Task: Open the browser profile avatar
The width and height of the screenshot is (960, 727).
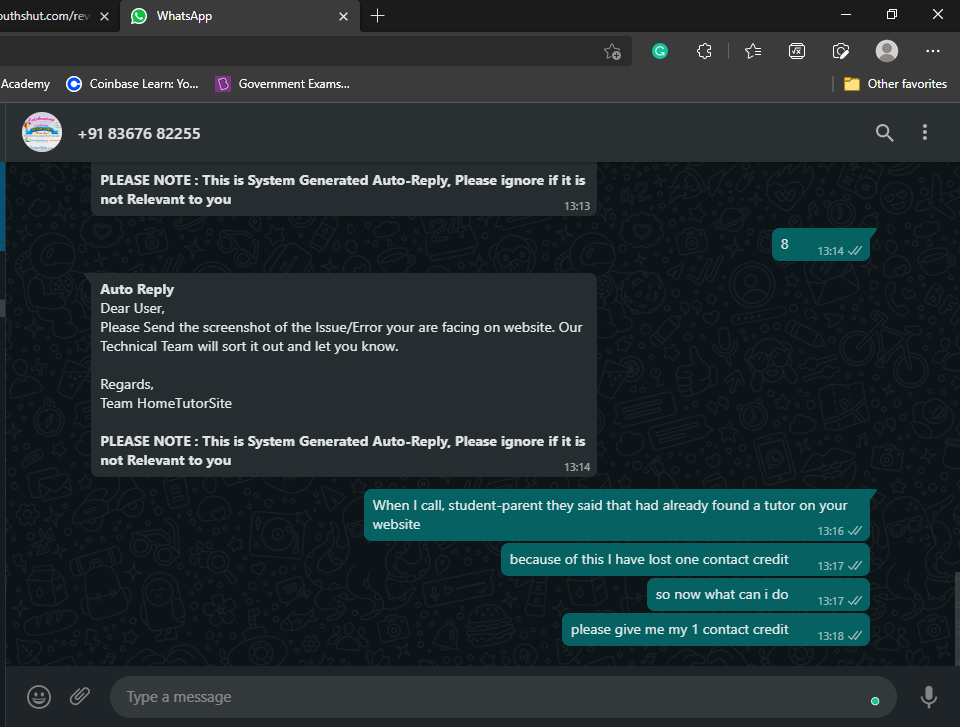Action: 886,51
